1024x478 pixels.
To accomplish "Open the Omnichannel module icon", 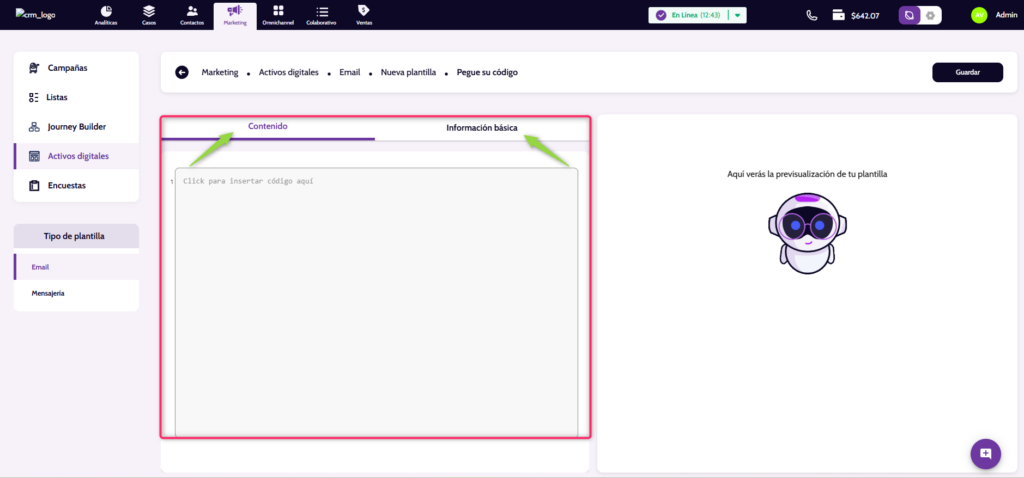I will pos(277,14).
